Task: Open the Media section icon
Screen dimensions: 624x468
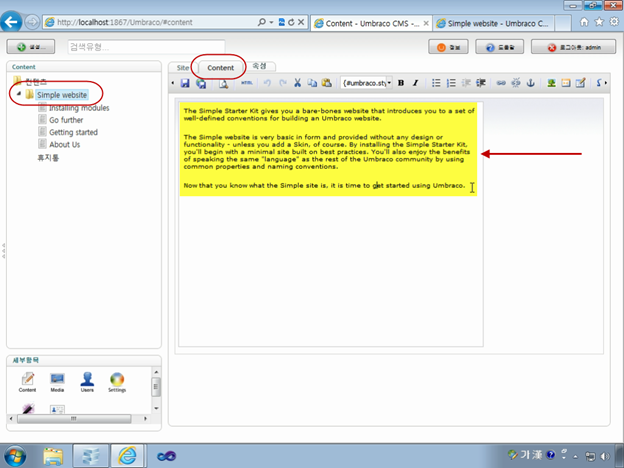Action: (57, 382)
